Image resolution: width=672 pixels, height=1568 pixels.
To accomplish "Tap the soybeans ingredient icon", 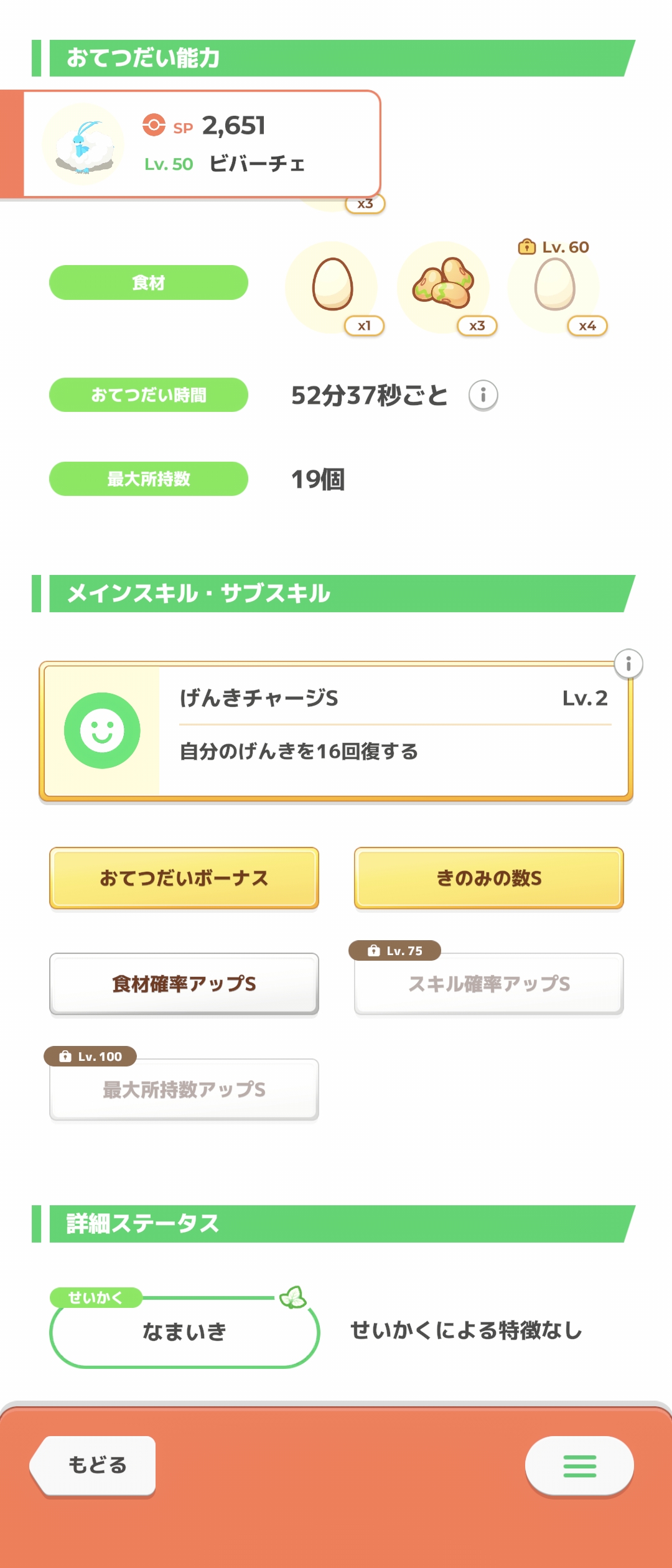I will (443, 286).
